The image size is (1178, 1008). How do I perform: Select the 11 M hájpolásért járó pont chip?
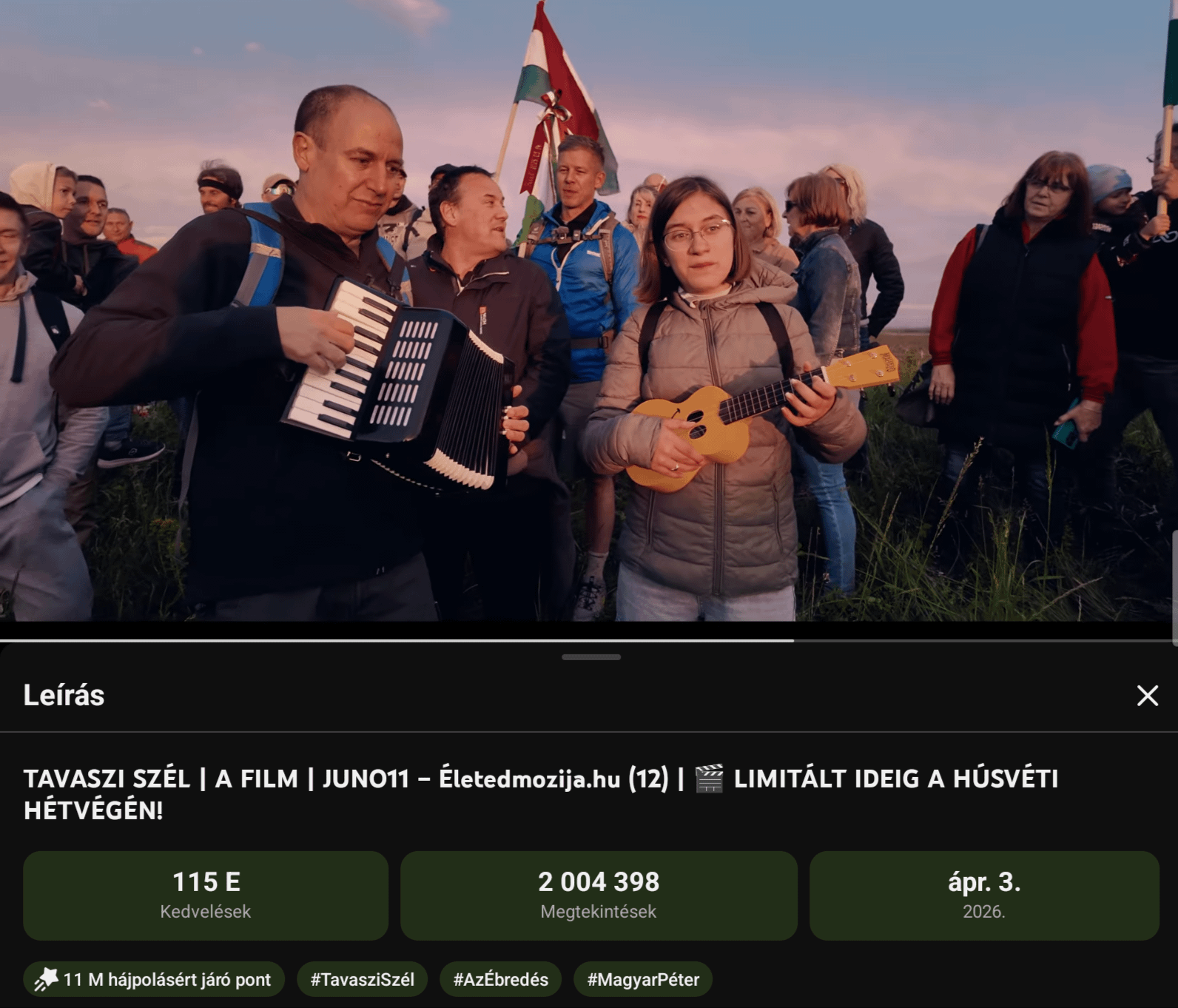pyautogui.click(x=154, y=979)
